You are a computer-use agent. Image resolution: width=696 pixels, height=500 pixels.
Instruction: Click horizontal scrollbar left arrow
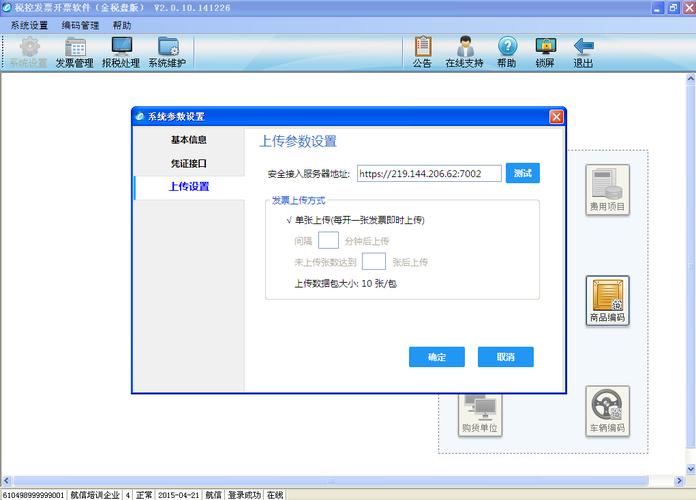pos(6,480)
